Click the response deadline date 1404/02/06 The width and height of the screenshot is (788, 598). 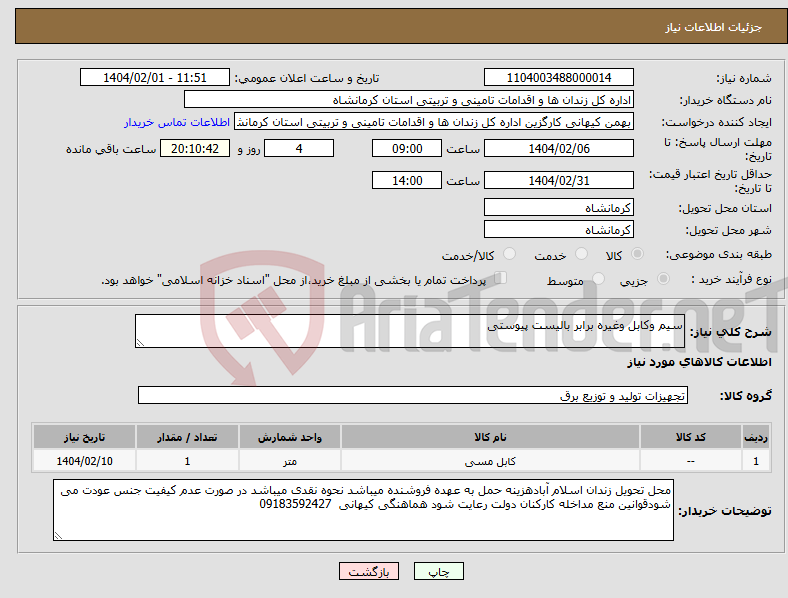coord(558,148)
